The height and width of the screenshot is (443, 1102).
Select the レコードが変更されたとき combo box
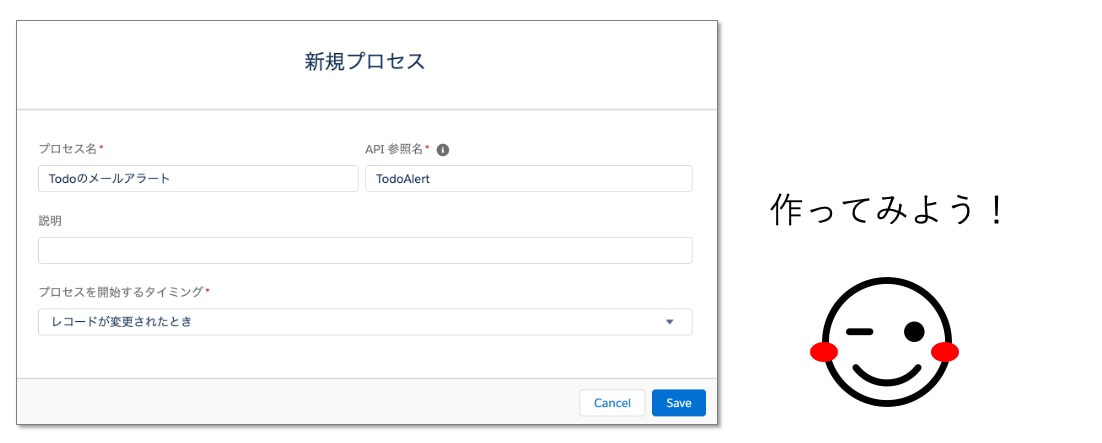tap(365, 322)
